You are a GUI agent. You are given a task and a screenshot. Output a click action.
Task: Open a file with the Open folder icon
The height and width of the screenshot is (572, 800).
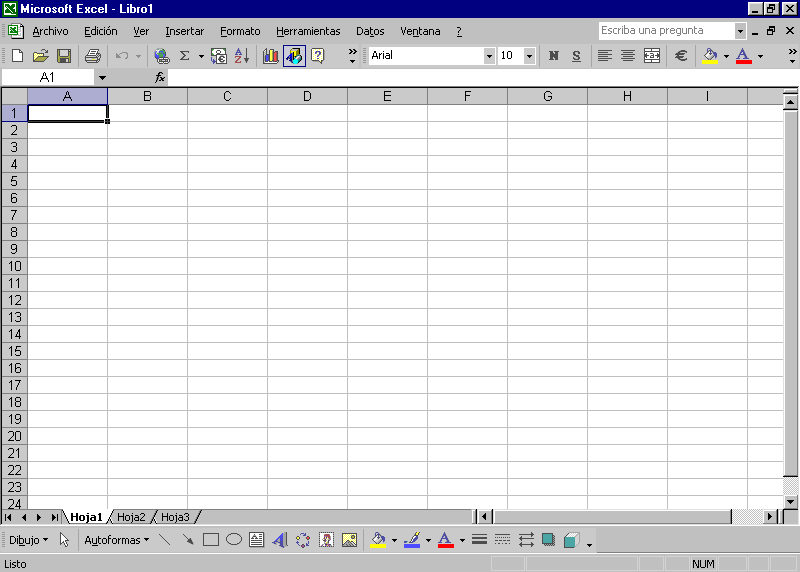coord(40,56)
